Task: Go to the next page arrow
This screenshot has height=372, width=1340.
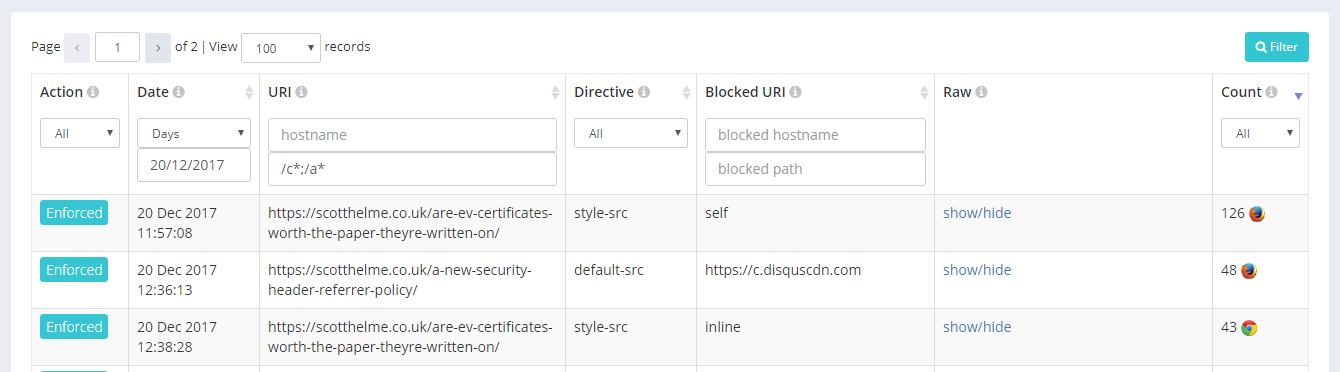Action: (x=158, y=47)
